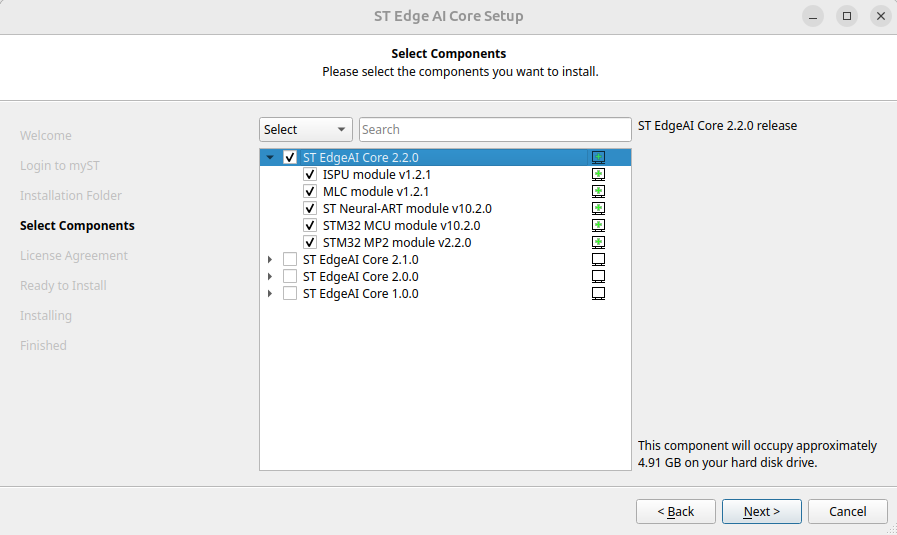Uncheck the ST EdgeAI Core 2.2.0 checkbox
Image resolution: width=897 pixels, height=535 pixels.
[x=290, y=157]
